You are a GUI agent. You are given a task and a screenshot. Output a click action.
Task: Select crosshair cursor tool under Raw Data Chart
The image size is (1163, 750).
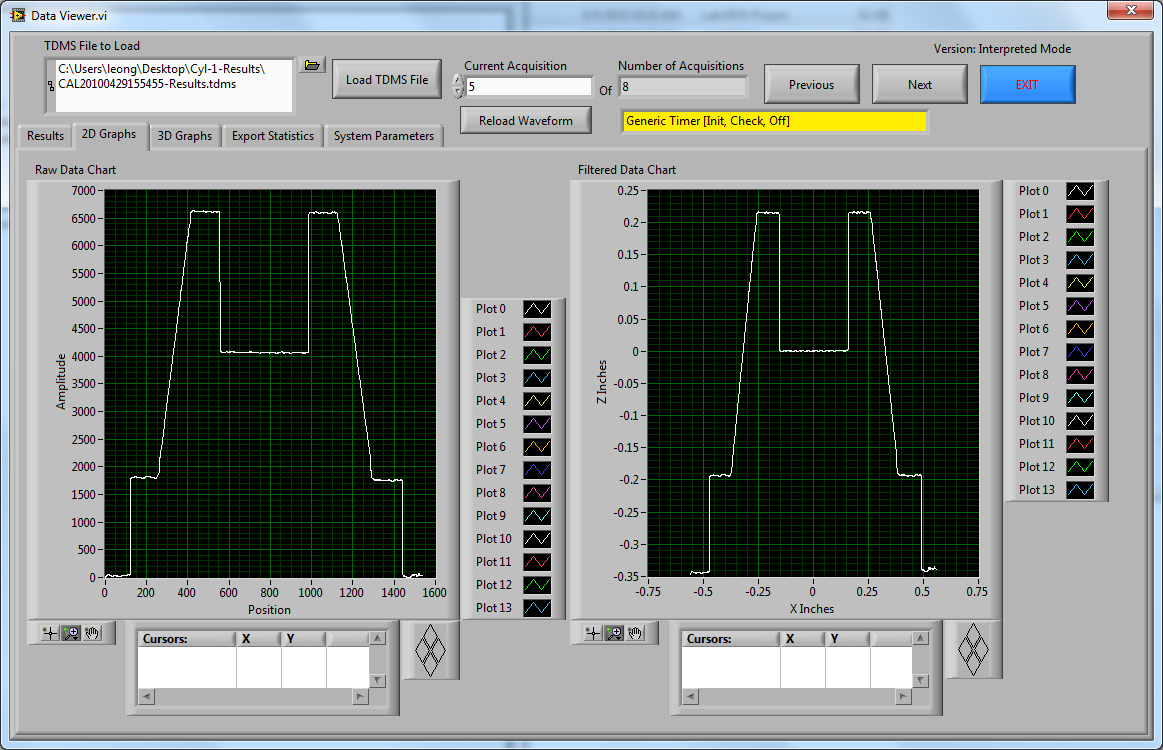(x=50, y=633)
